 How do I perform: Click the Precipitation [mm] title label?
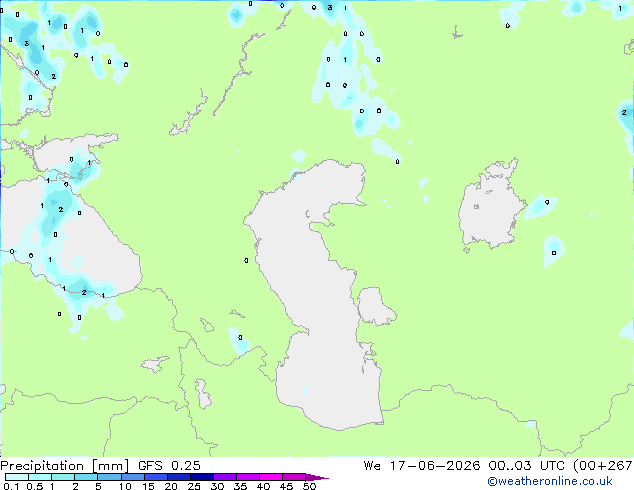pyautogui.click(x=64, y=466)
